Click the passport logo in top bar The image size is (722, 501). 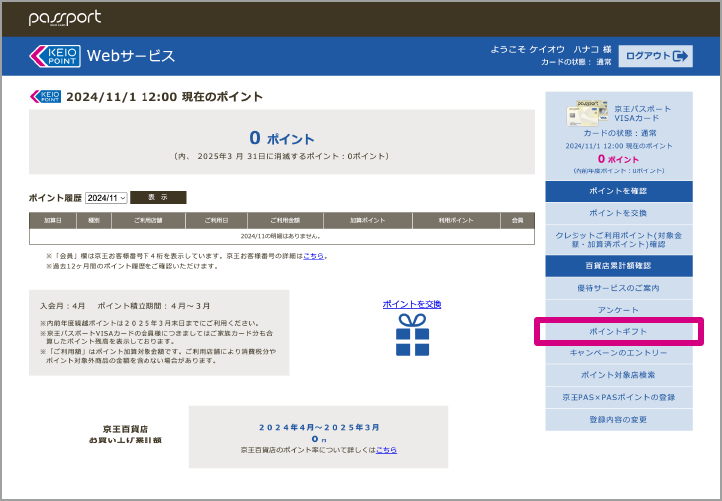65,18
